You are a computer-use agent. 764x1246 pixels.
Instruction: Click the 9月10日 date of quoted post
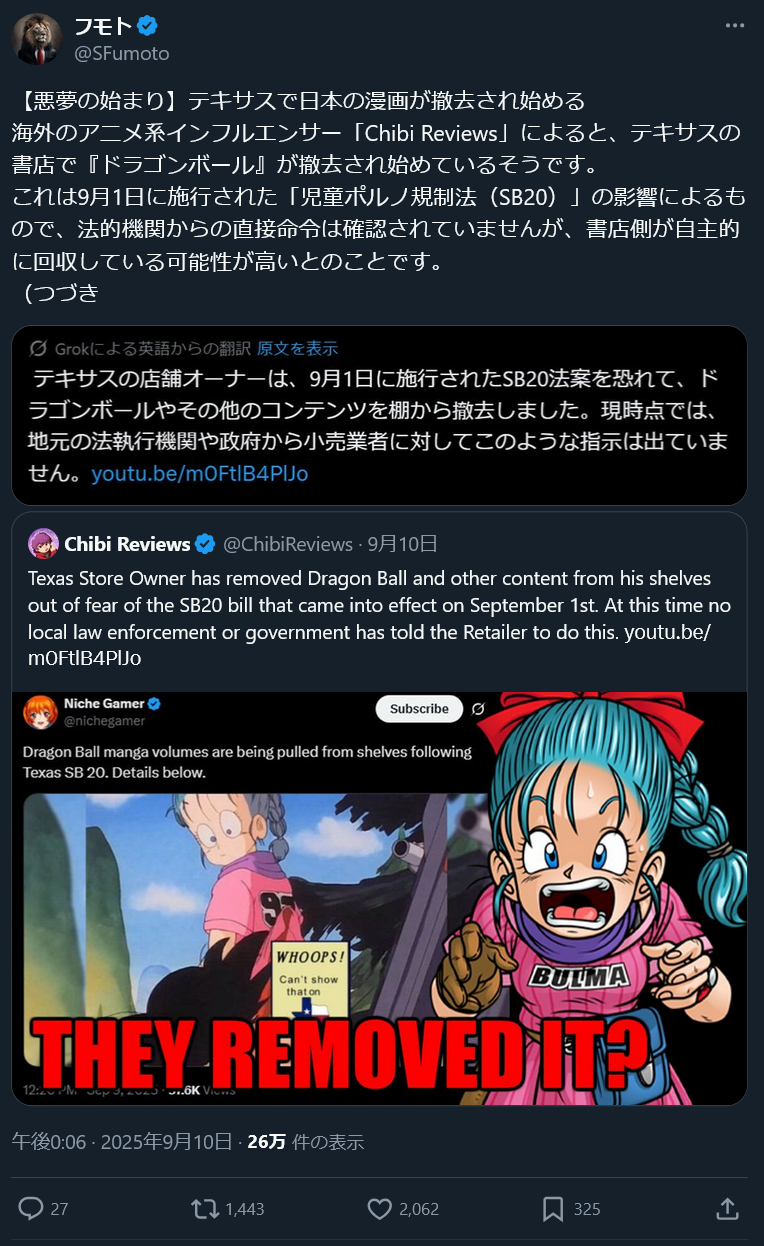click(x=402, y=544)
